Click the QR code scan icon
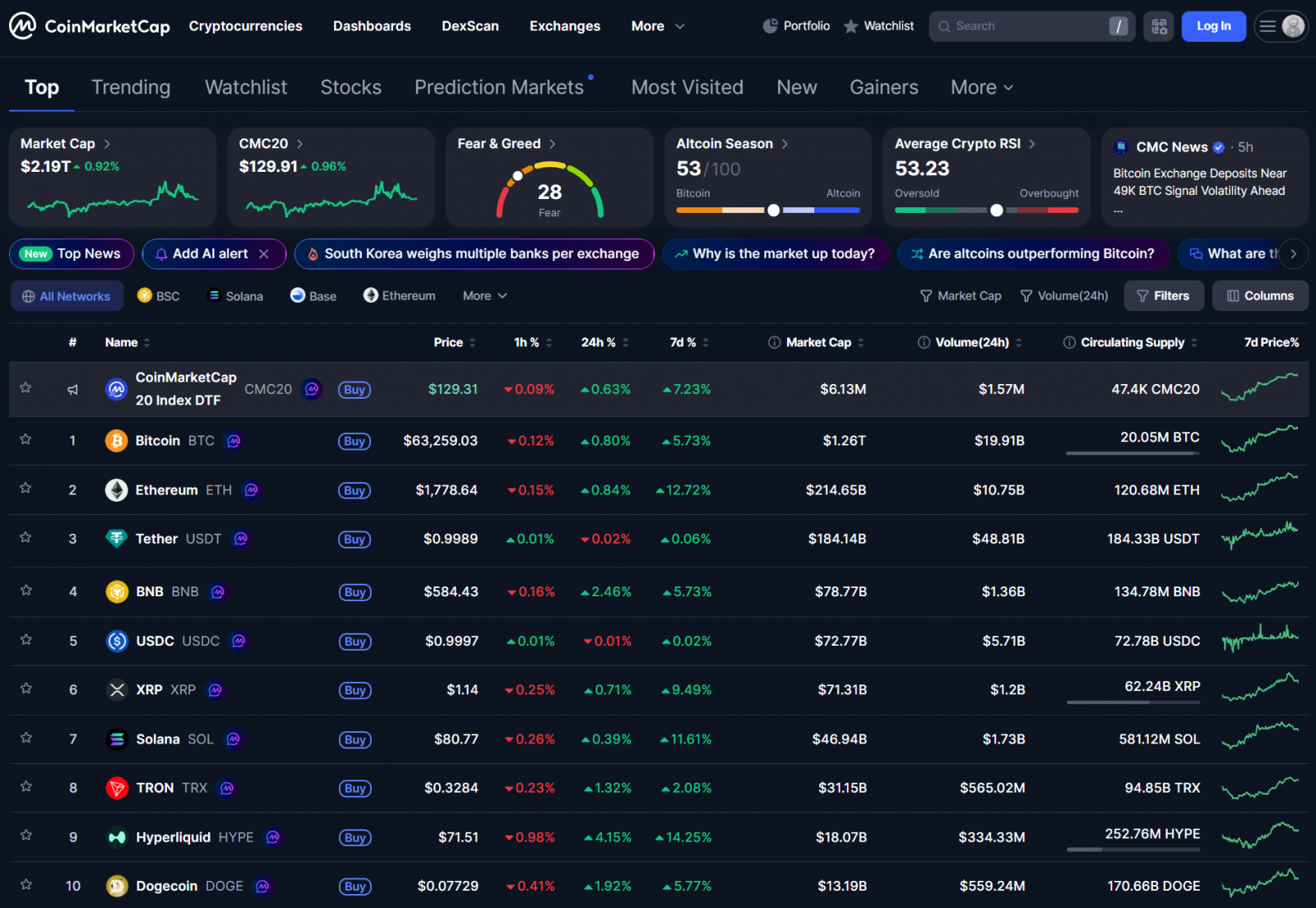Screen dimensions: 1316x908 pos(1158,26)
